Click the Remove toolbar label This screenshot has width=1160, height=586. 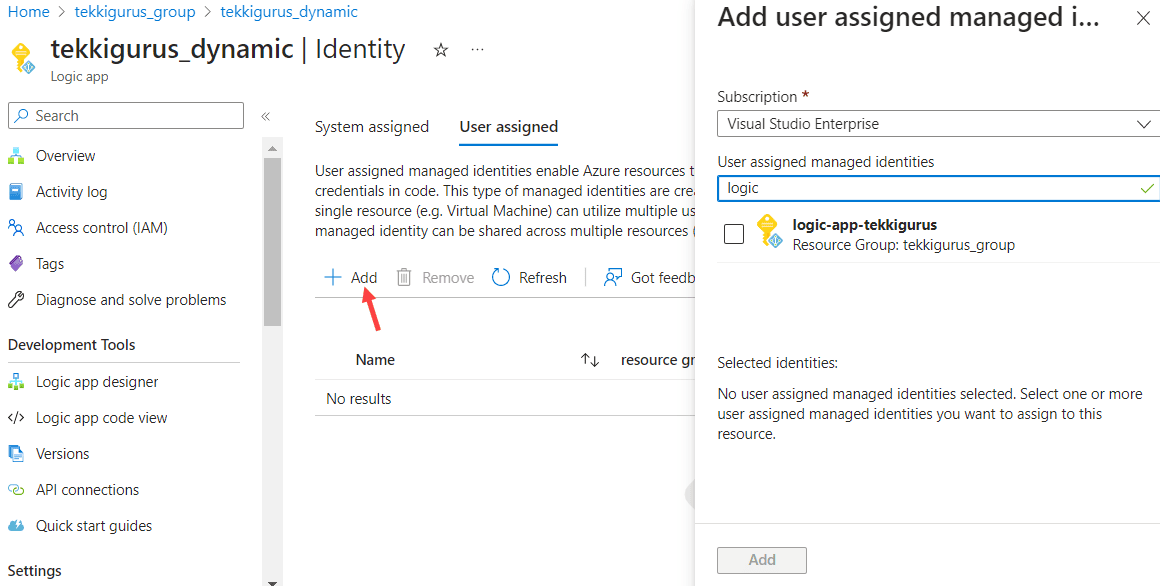coord(448,277)
